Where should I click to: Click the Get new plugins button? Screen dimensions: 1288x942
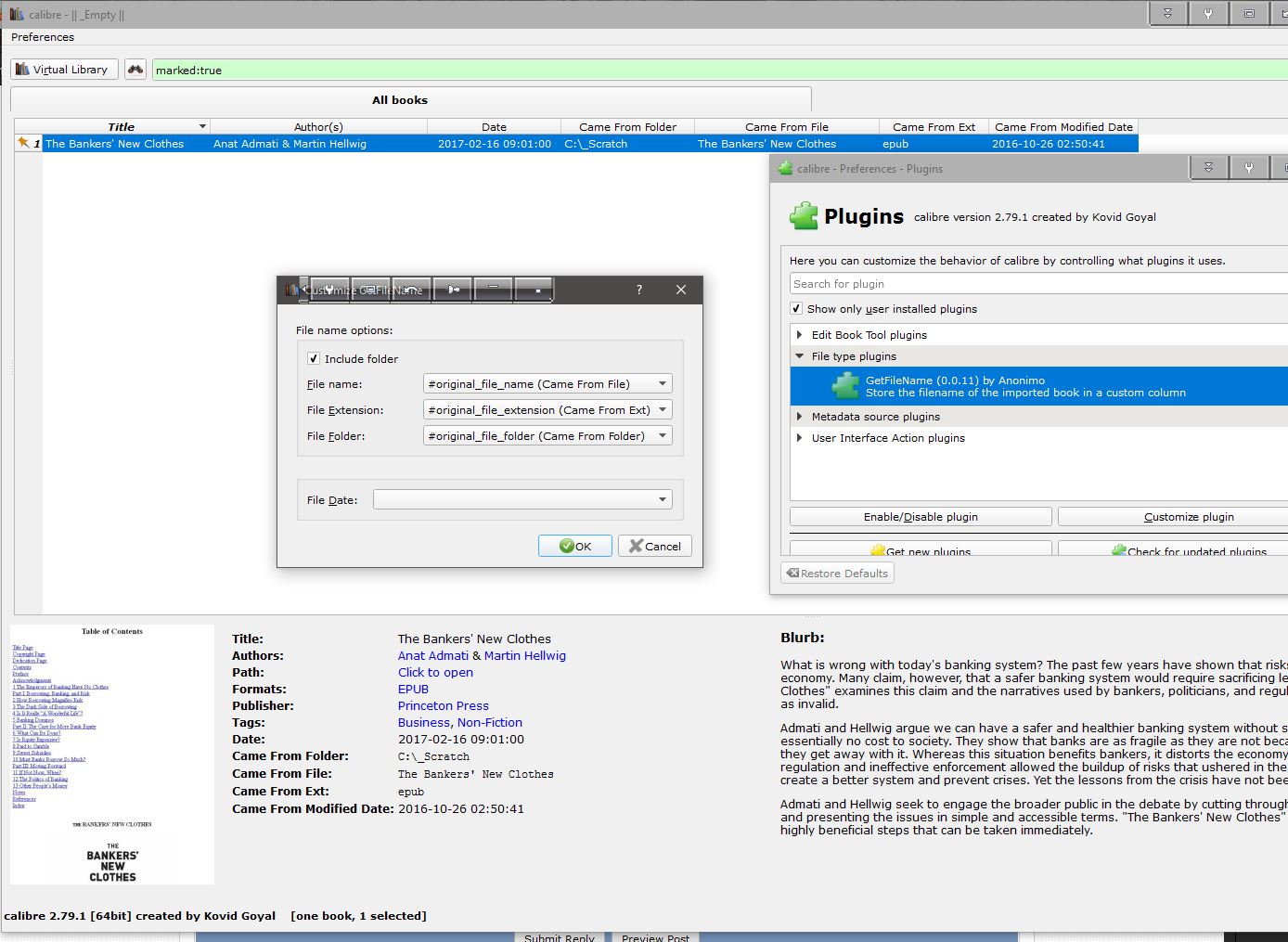pyautogui.click(x=921, y=548)
